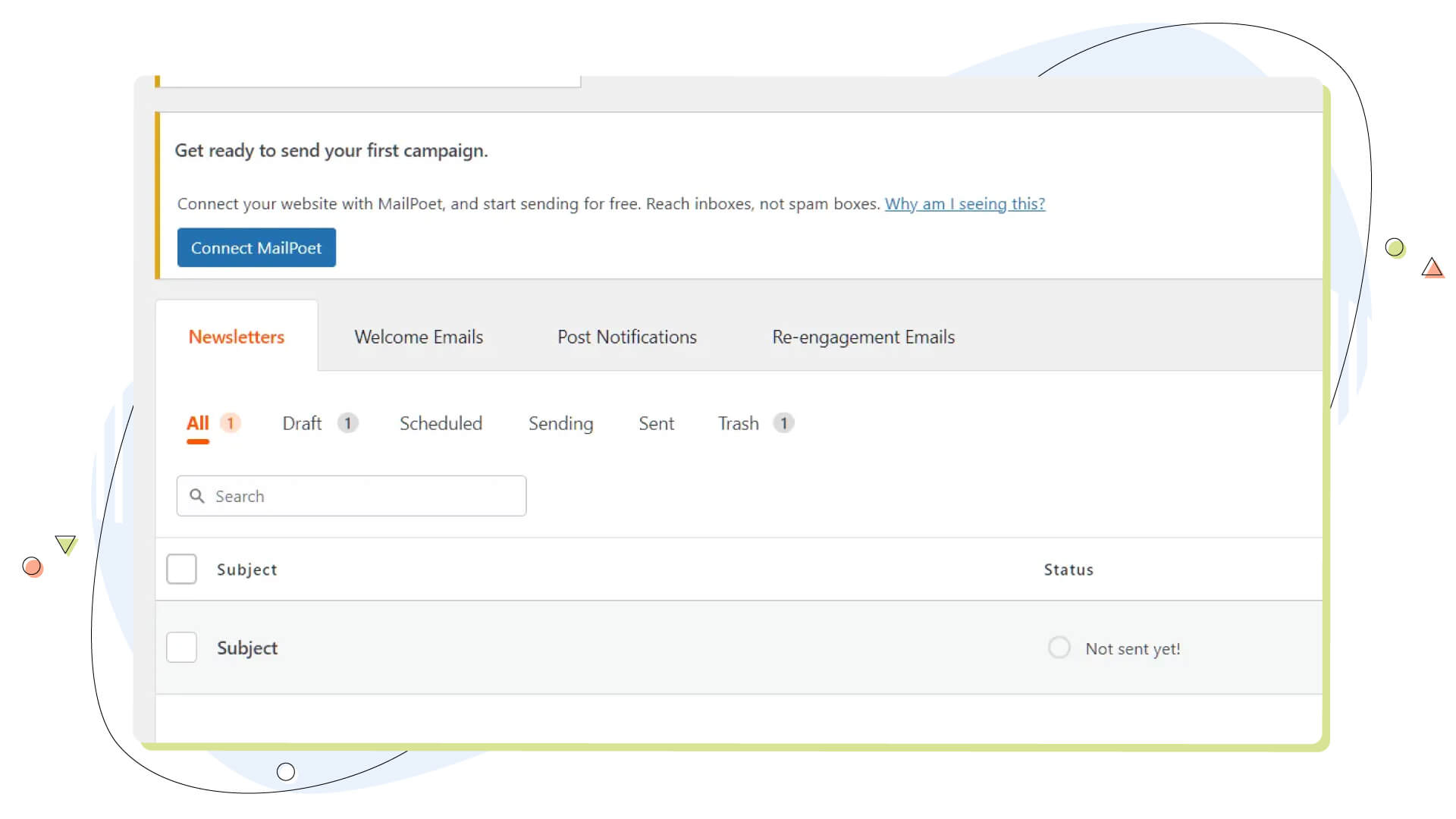Select all newsletters via header checkbox
Image resolution: width=1456 pixels, height=819 pixels.
(x=181, y=569)
